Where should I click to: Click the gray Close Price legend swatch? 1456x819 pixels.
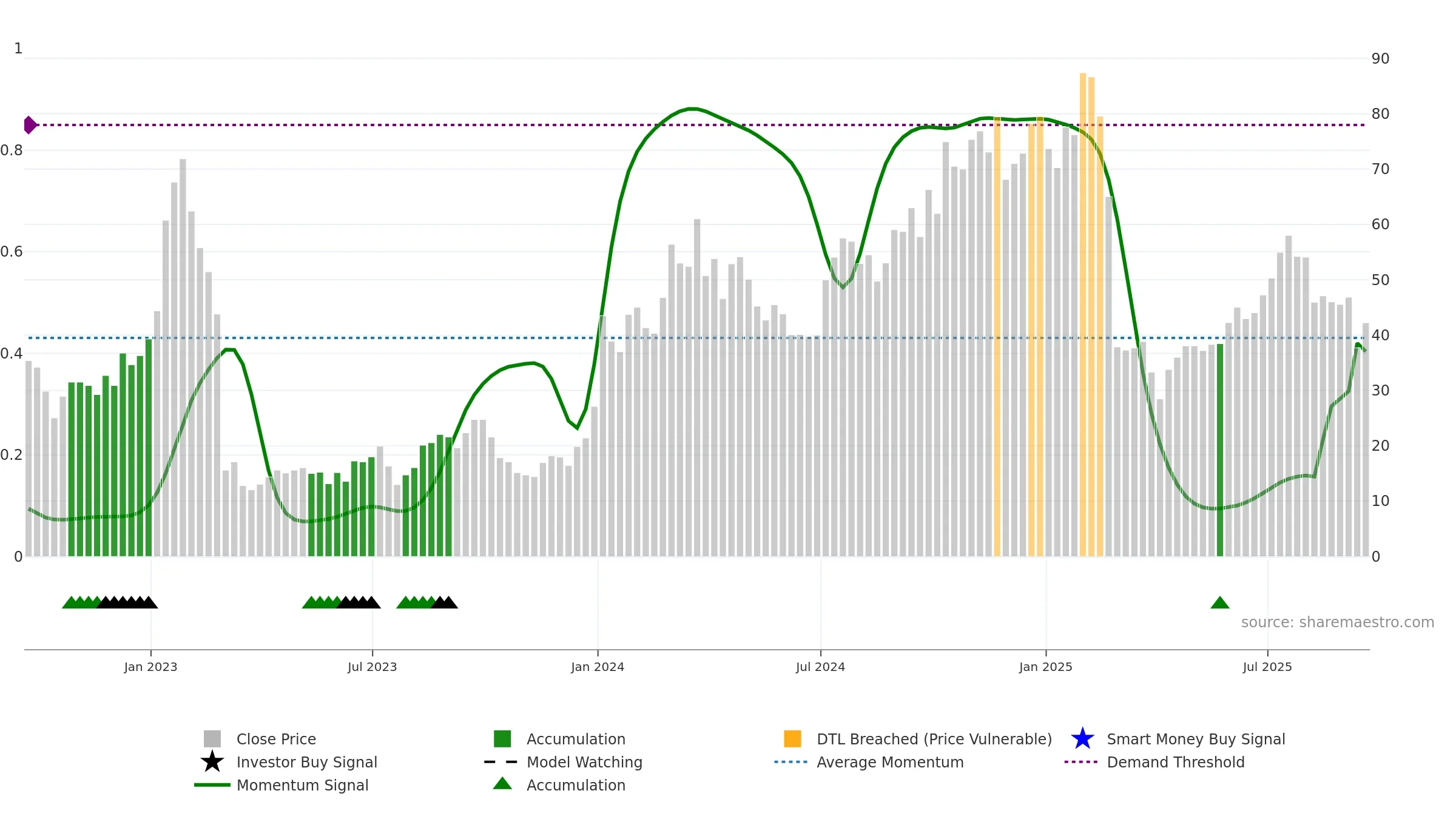click(212, 739)
